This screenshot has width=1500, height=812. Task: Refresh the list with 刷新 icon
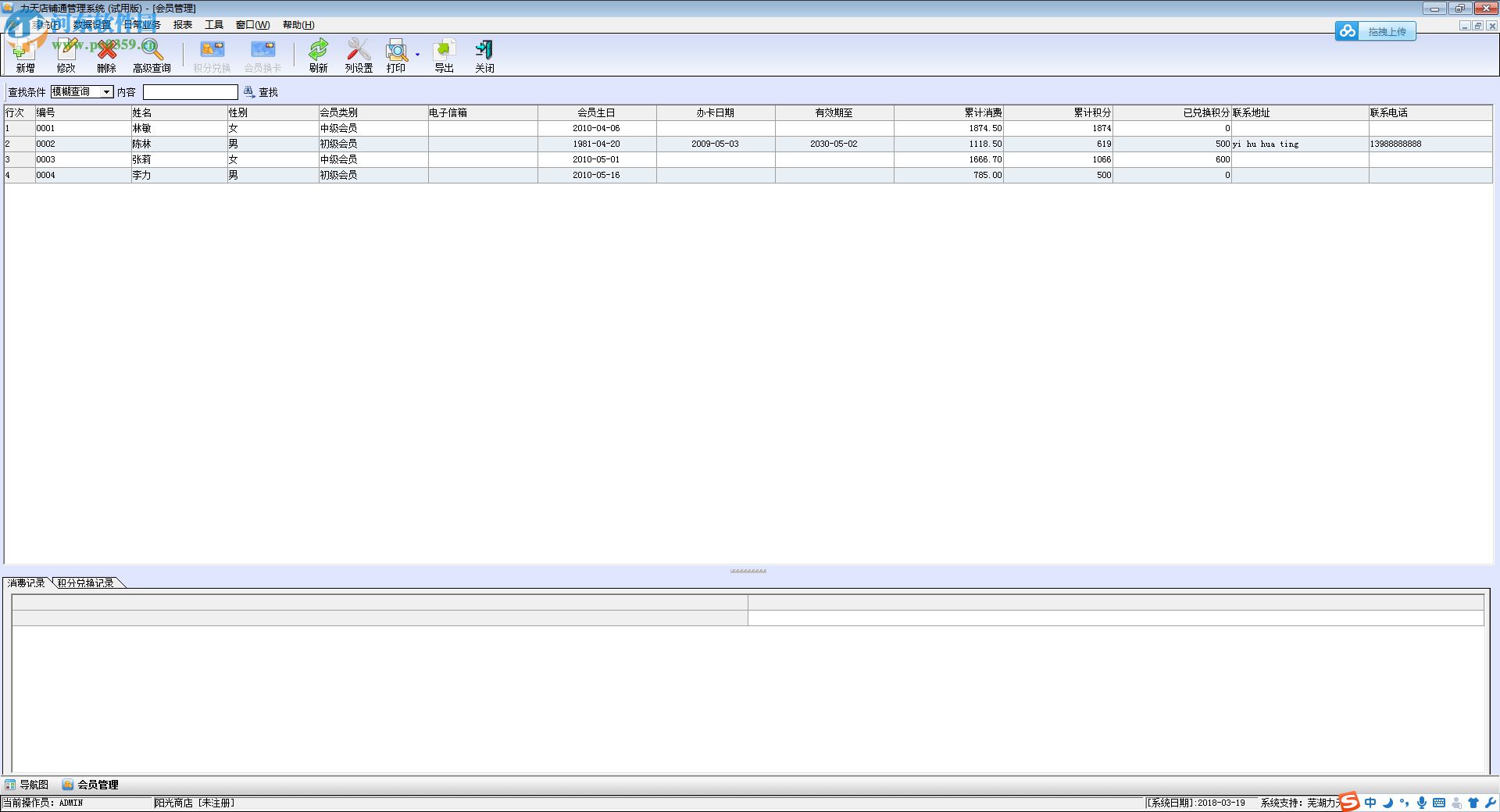click(318, 55)
